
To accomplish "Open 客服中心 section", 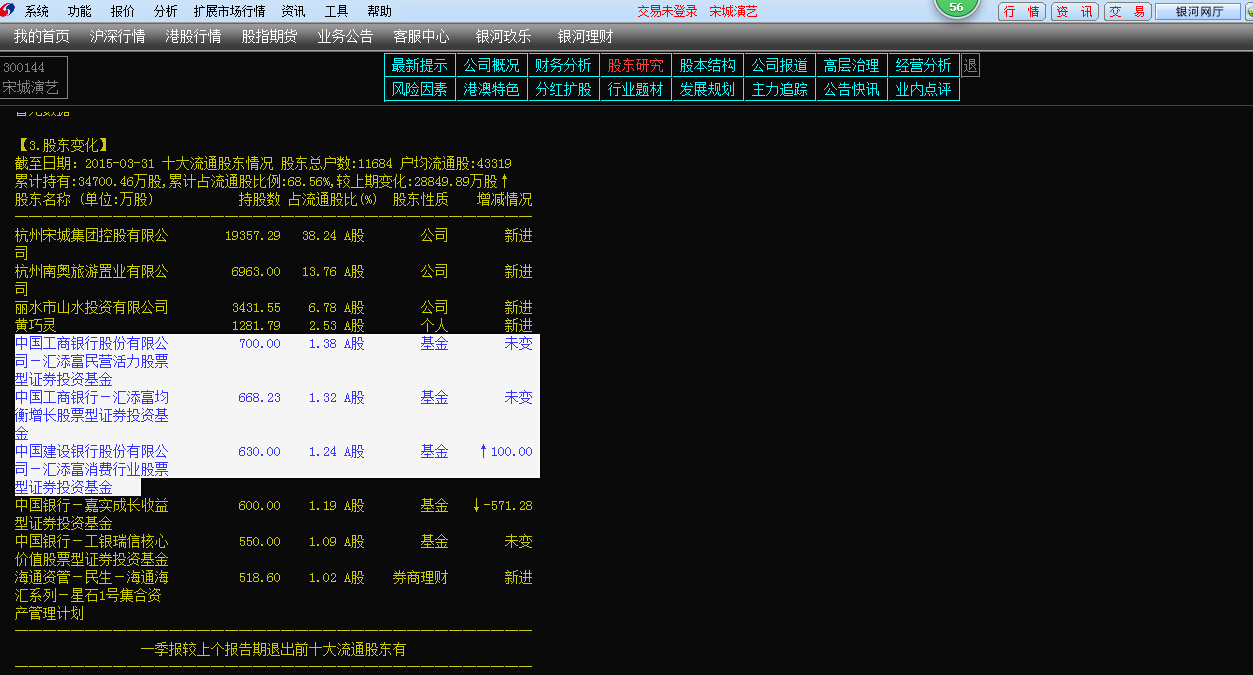I will [x=421, y=37].
